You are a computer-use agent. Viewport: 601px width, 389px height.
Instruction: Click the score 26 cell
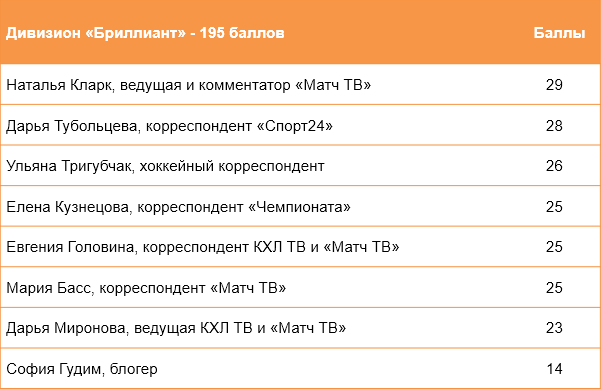tap(554, 166)
